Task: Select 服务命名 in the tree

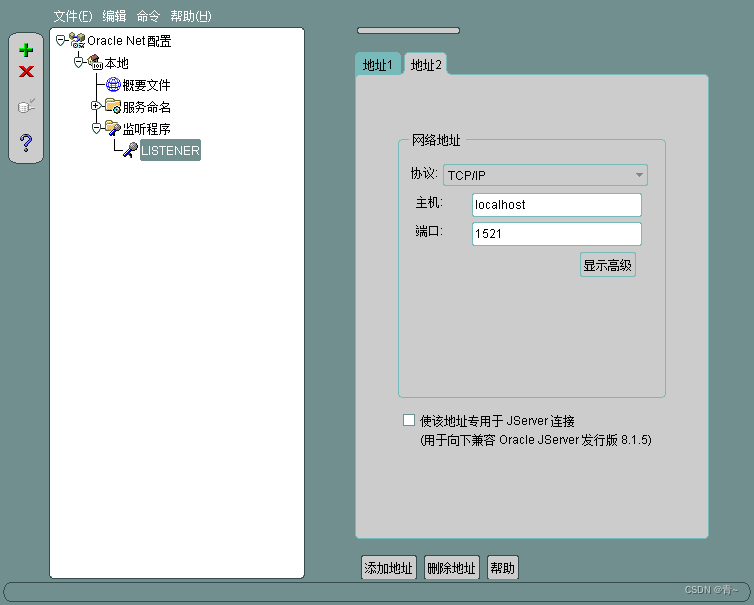Action: tap(146, 107)
